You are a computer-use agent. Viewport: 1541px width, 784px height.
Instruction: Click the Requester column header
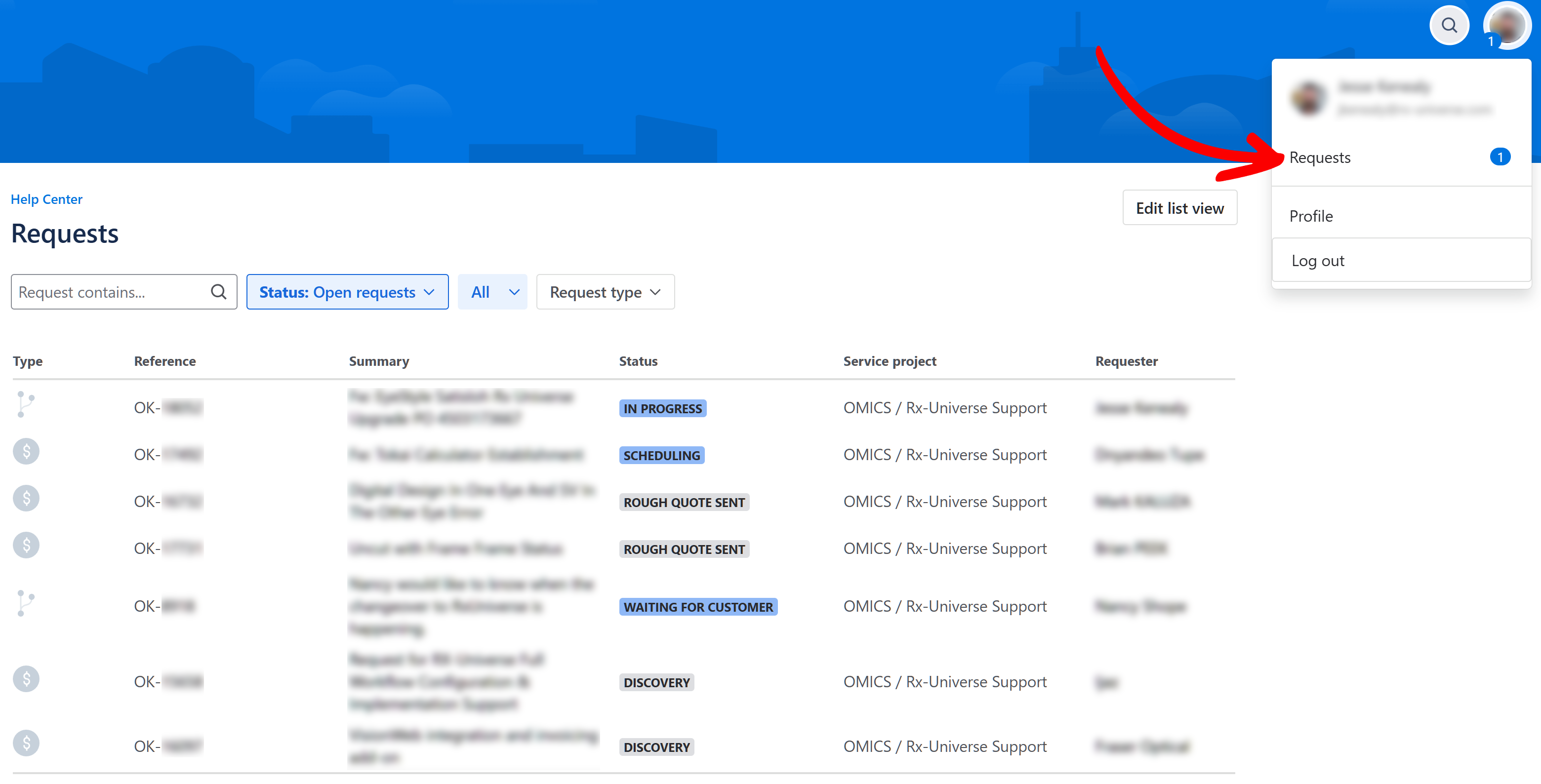1126,361
